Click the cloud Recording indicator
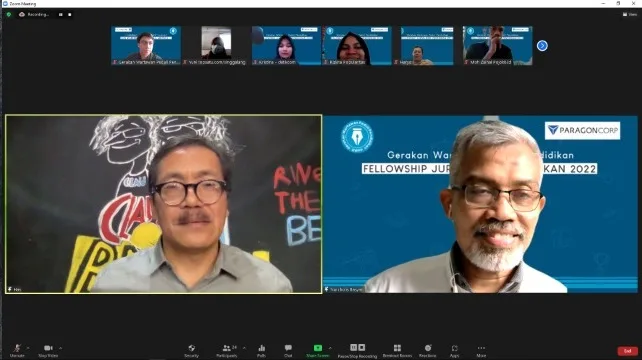This screenshot has height=360, width=642. point(34,14)
